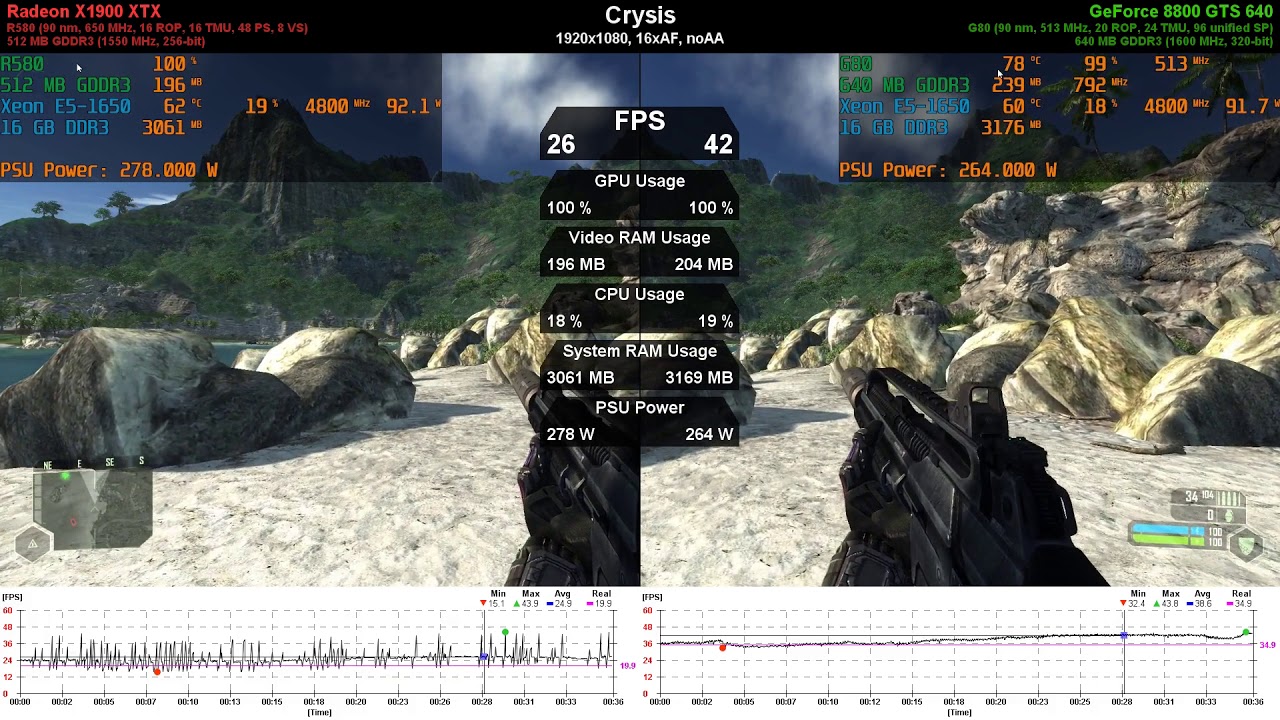Click the "19.9" Real FPS value beside Radeon graph line
The height and width of the screenshot is (720, 1280).
coord(628,665)
